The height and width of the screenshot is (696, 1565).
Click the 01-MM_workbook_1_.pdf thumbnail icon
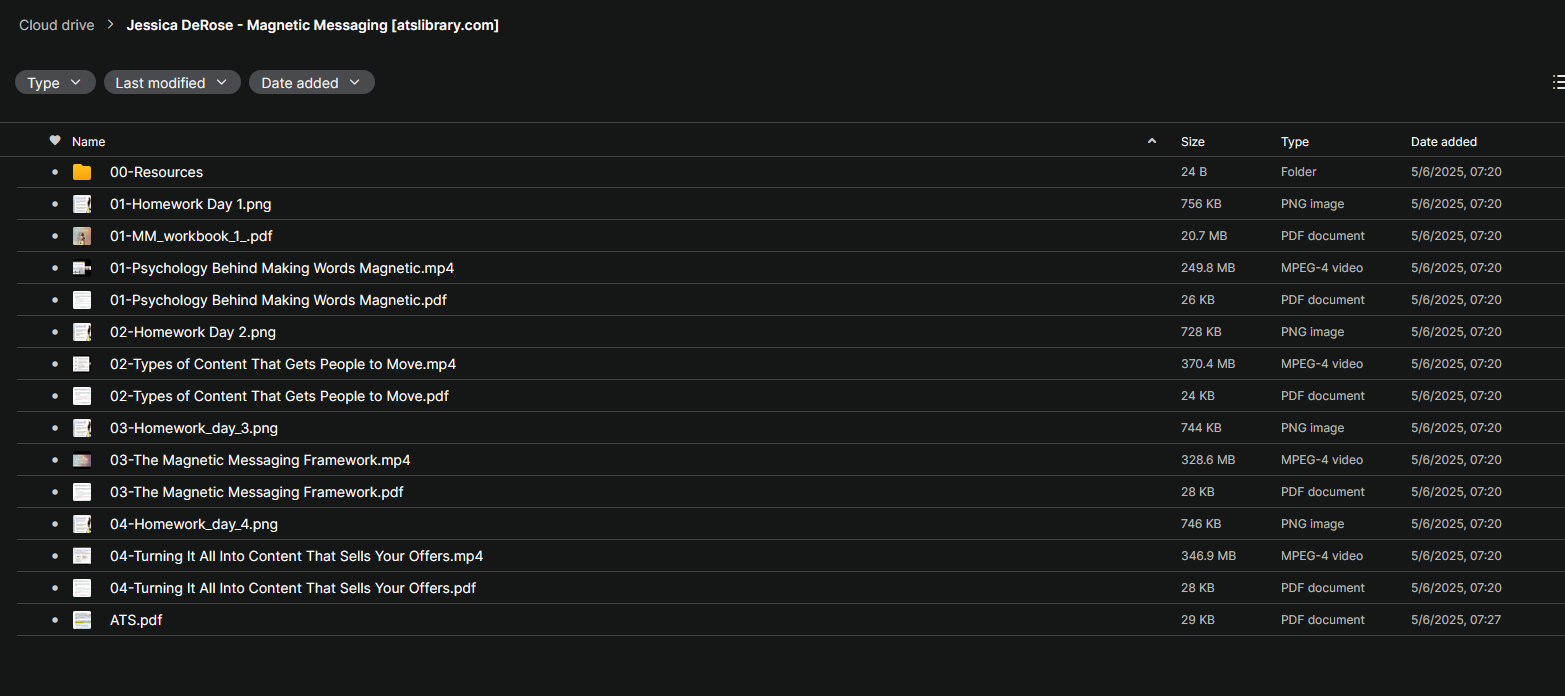coord(82,236)
